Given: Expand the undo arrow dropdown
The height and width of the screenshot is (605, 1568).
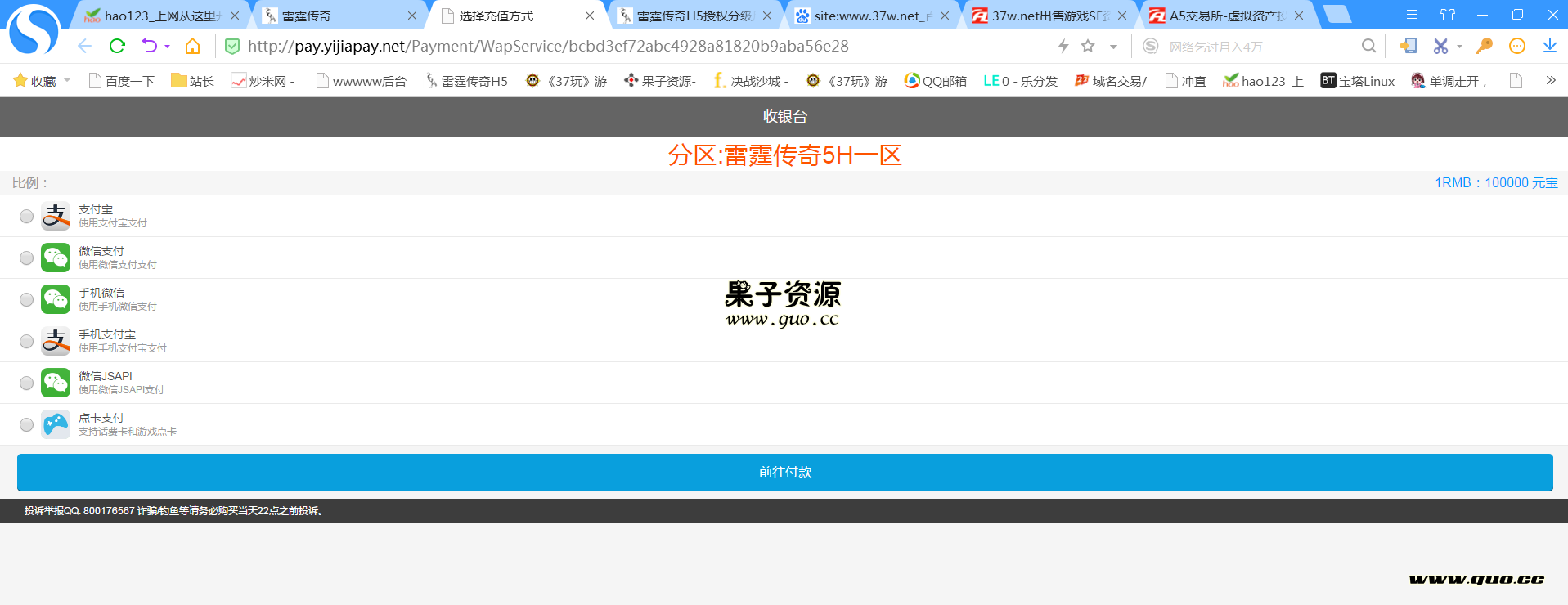Looking at the screenshot, I should [x=167, y=47].
